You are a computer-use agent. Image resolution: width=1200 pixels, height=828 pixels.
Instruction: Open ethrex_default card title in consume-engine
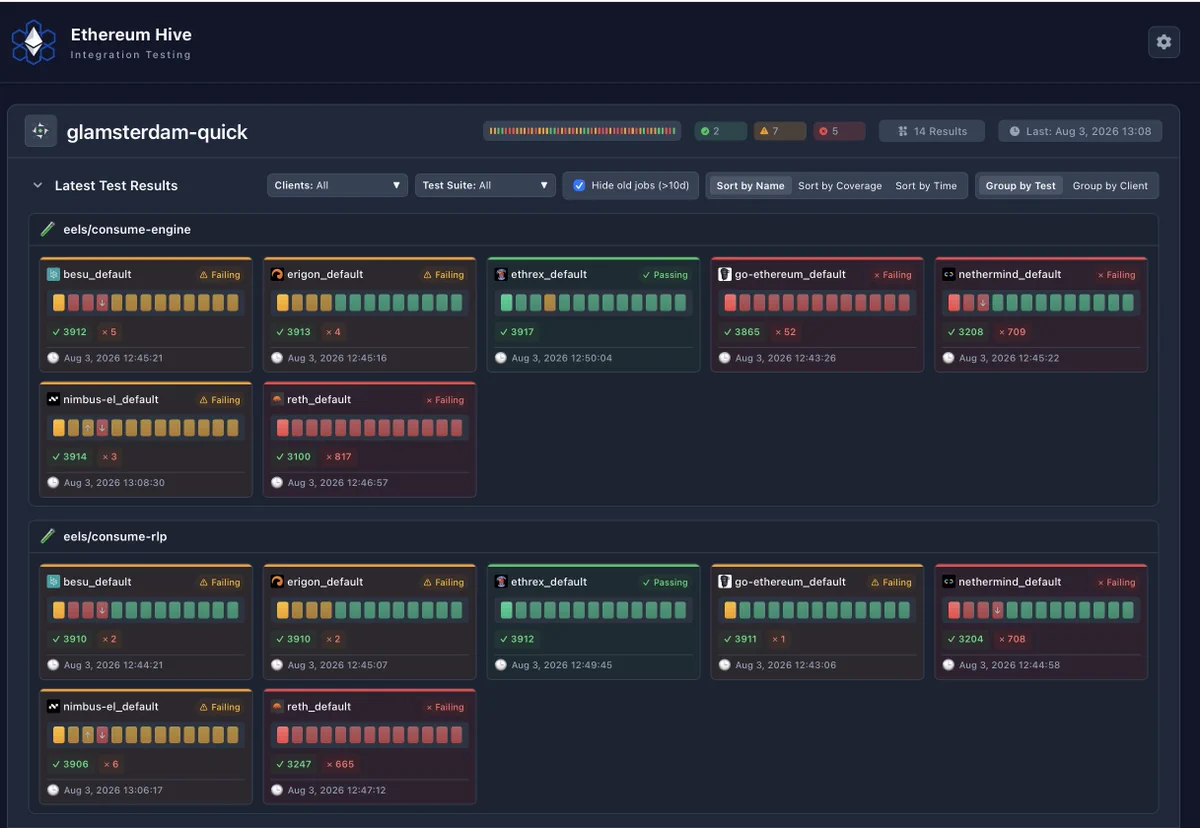tap(548, 274)
